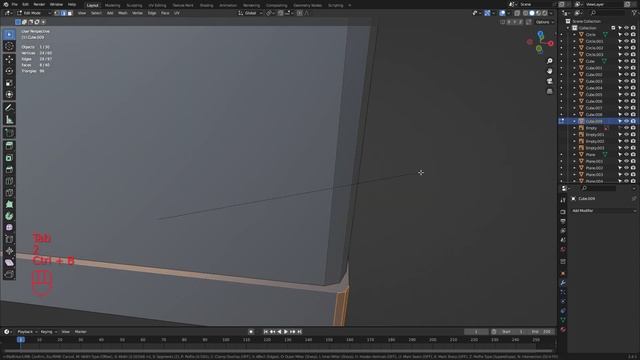Enable face select mode
This screenshot has height=360, width=640.
click(x=70, y=13)
